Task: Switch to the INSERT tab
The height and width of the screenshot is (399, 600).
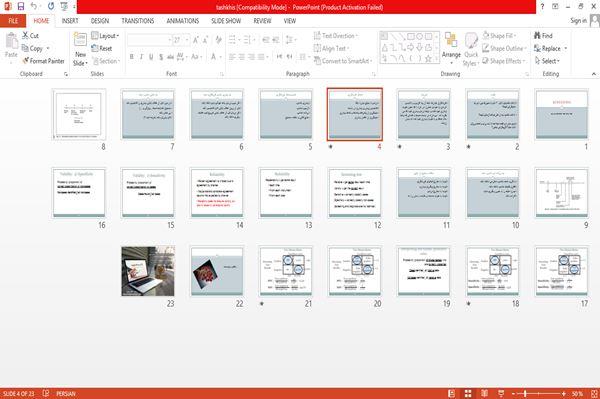Action: [x=70, y=21]
